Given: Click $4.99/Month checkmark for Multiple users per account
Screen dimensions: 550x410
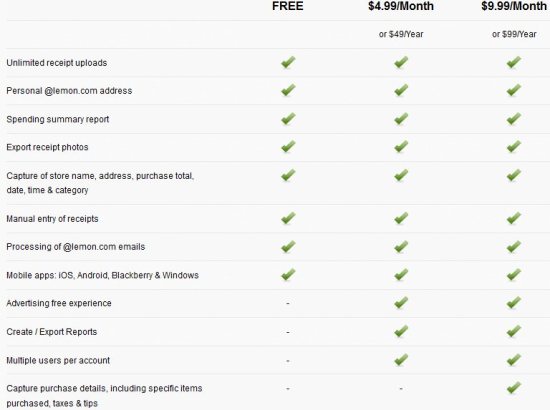Looking at the screenshot, I should 401,360.
